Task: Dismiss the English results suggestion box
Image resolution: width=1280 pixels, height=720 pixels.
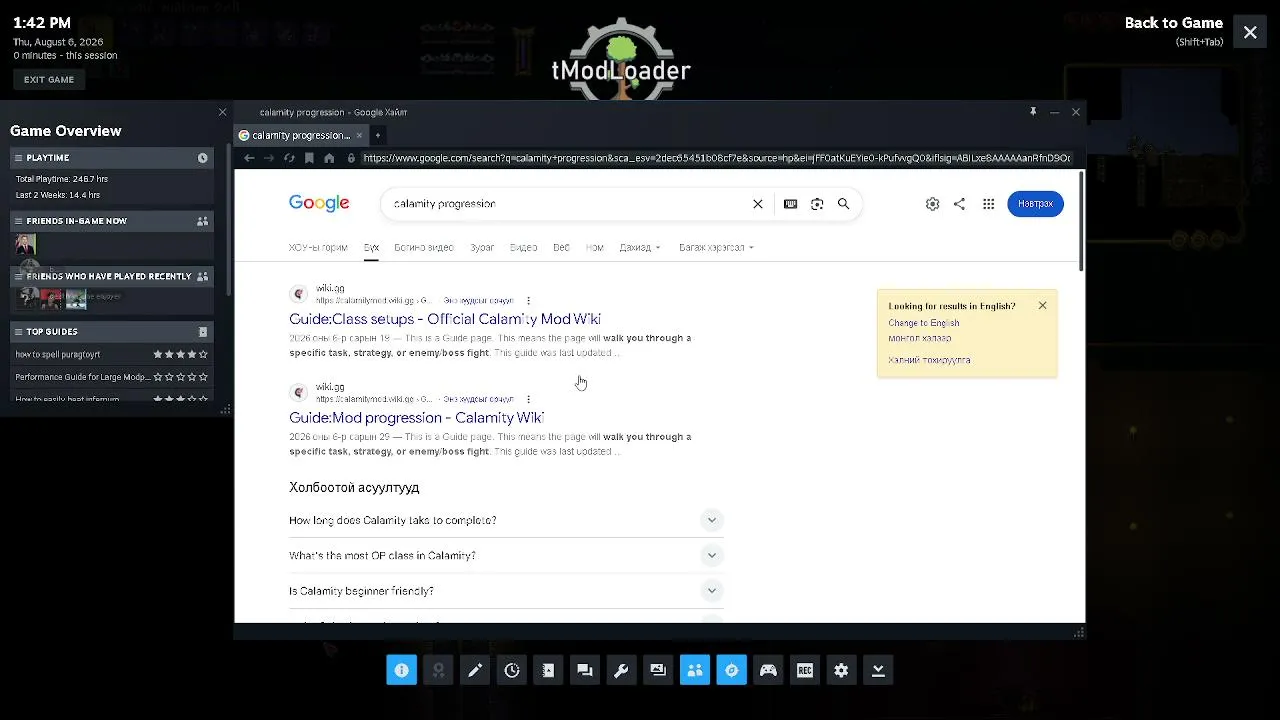Action: tap(1042, 306)
